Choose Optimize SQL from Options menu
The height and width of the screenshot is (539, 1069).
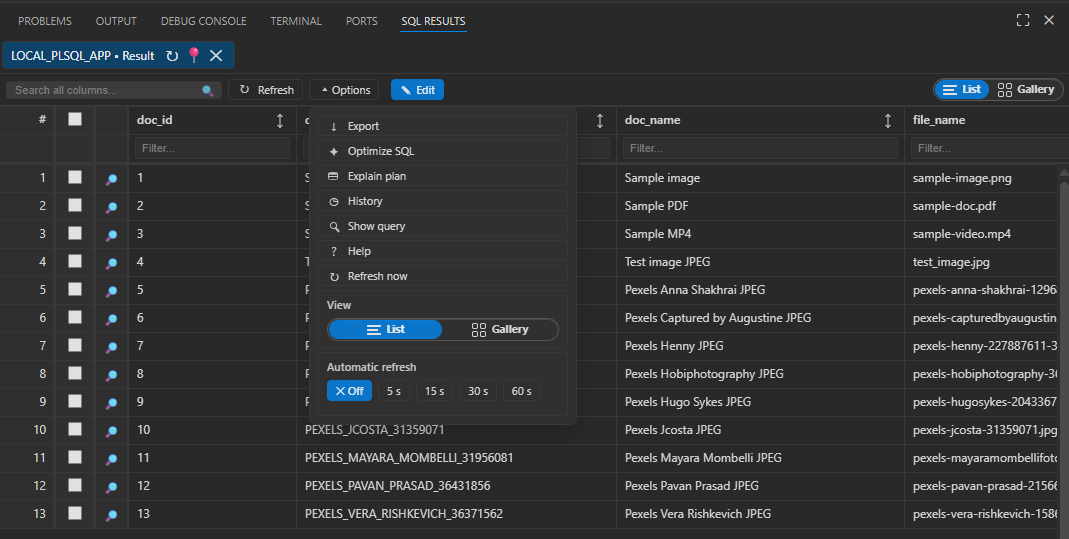tap(443, 151)
